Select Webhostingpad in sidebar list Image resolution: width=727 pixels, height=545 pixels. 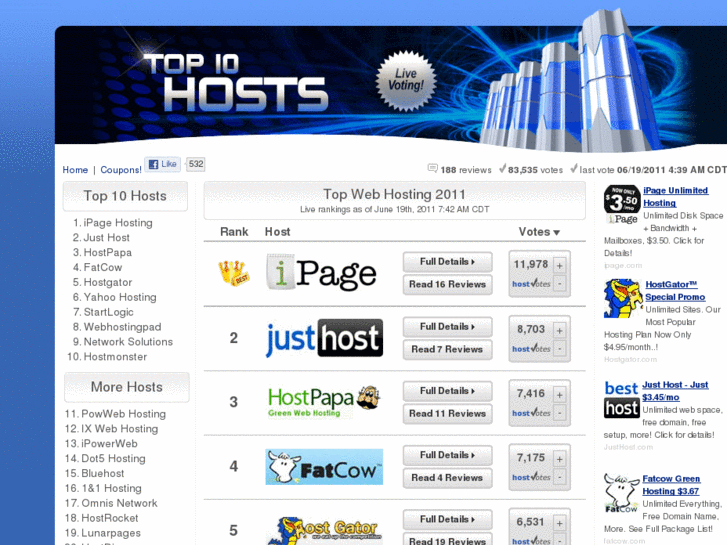tap(122, 327)
